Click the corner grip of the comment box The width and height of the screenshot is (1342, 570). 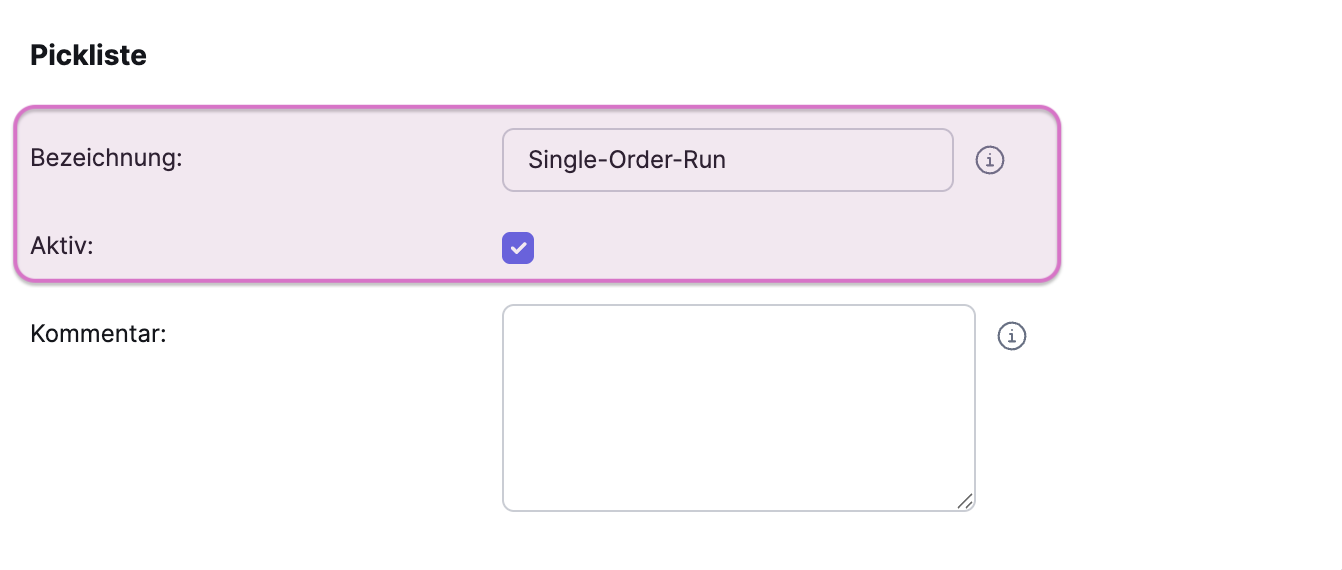tap(964, 501)
